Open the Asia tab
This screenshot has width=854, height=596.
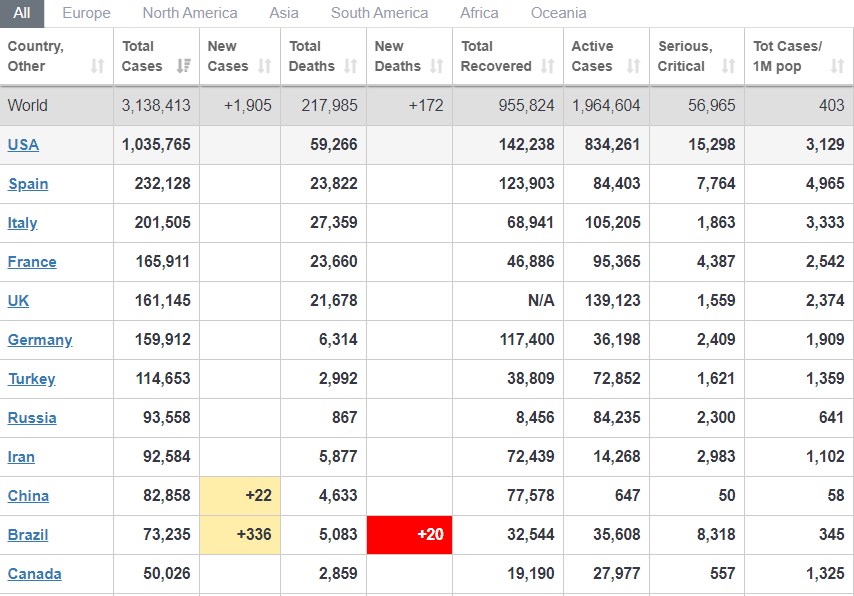tap(284, 13)
